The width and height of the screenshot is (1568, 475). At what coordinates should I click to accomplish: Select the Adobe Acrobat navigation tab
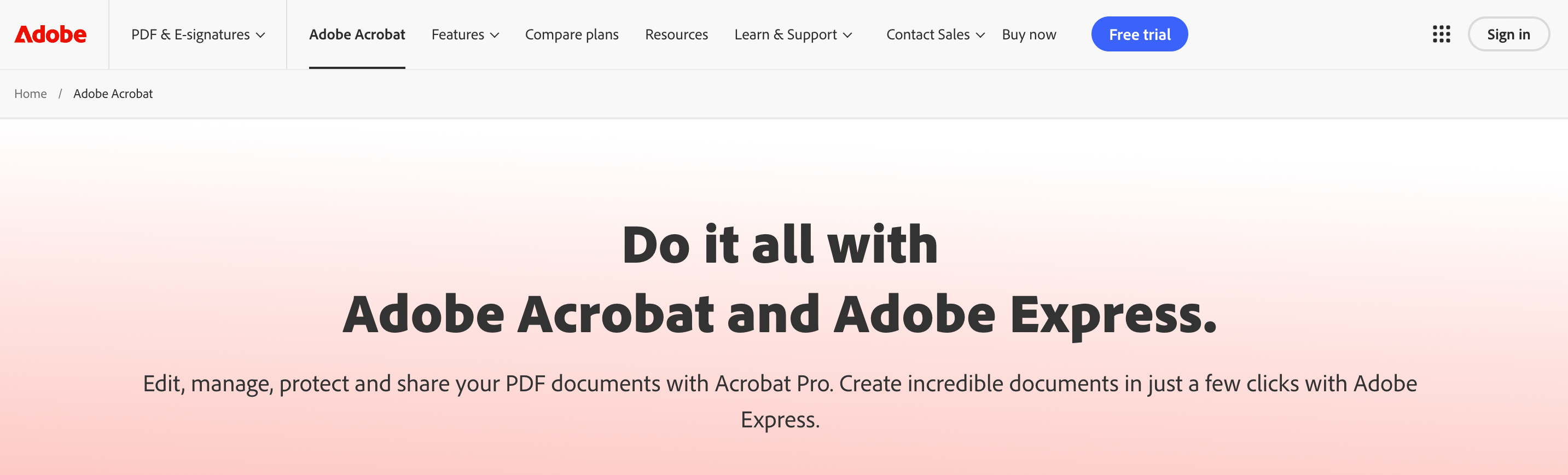click(357, 34)
